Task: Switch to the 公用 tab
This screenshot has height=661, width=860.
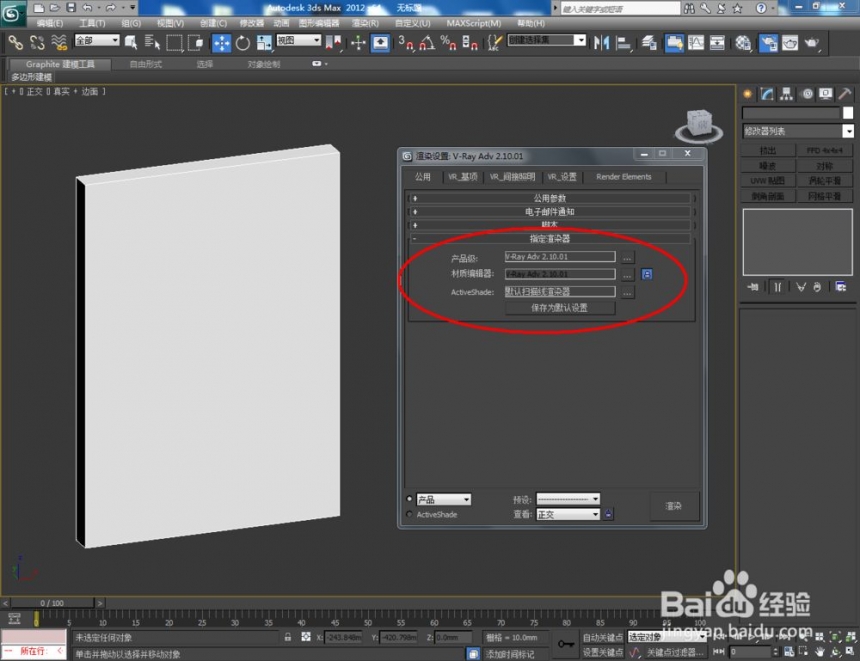Action: (x=422, y=177)
